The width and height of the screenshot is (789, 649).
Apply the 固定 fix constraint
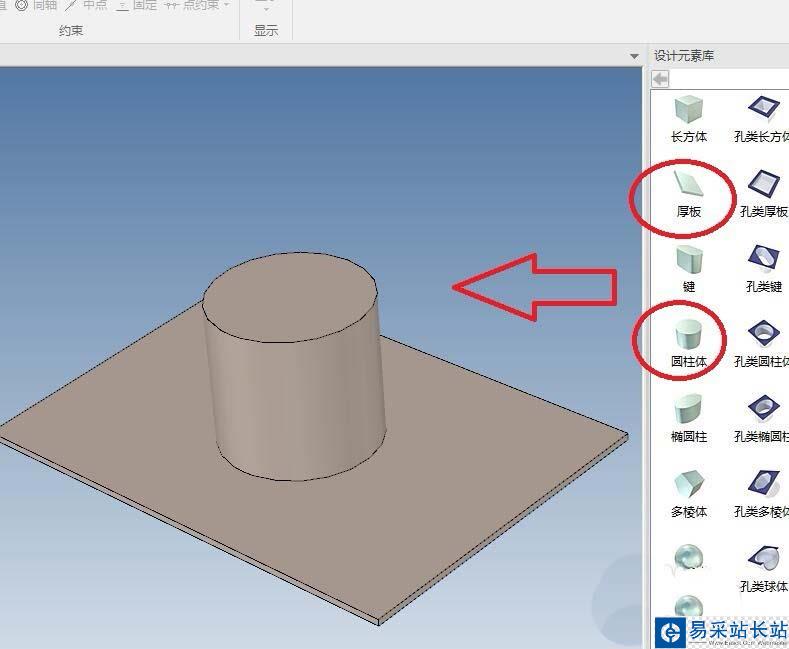pos(137,6)
